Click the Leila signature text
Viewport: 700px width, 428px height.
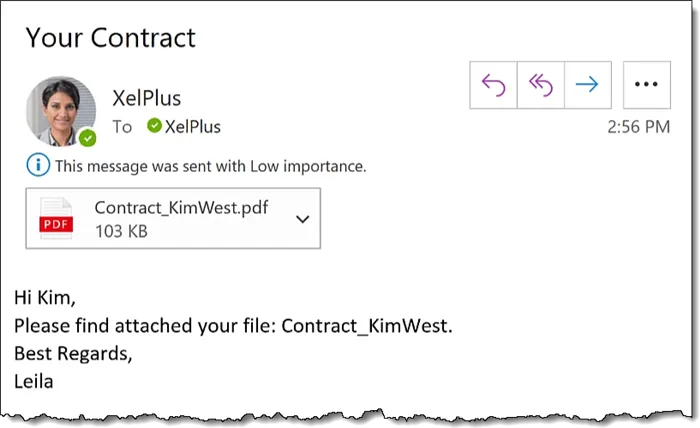[35, 381]
